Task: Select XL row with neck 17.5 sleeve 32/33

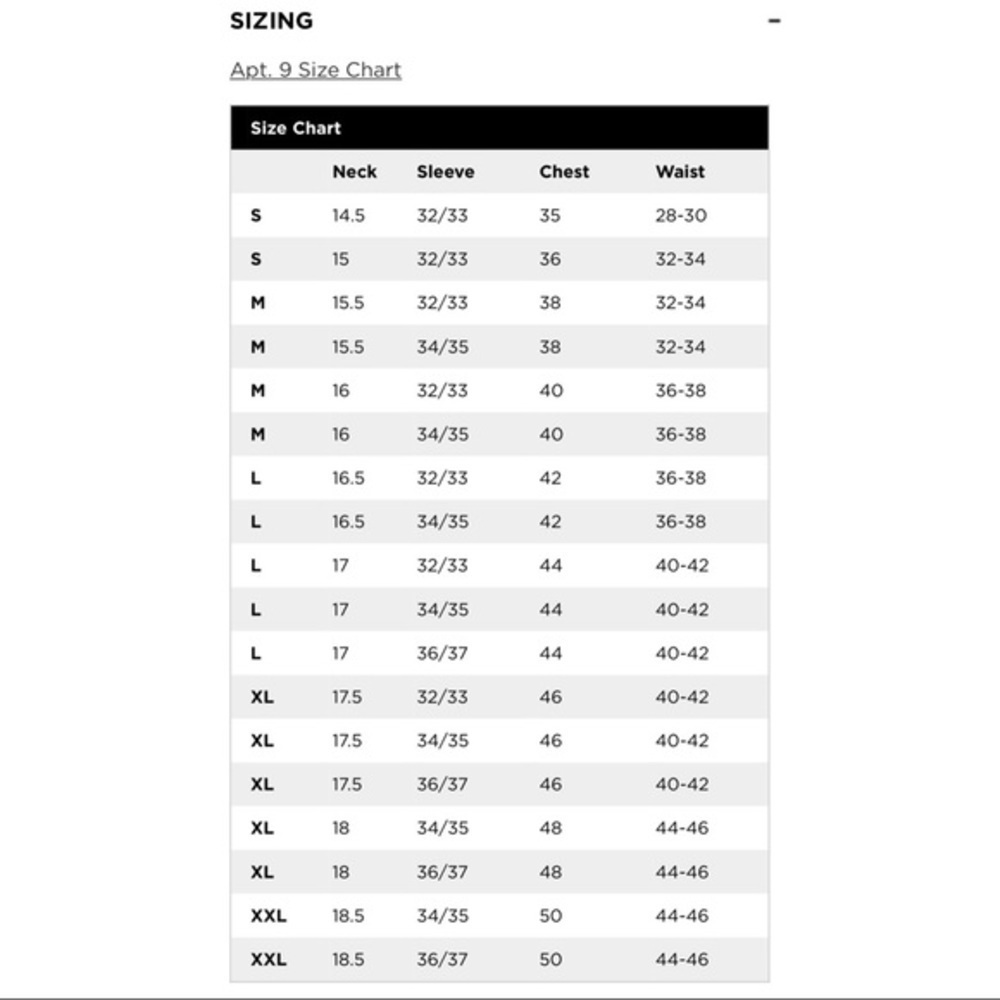Action: [x=499, y=697]
